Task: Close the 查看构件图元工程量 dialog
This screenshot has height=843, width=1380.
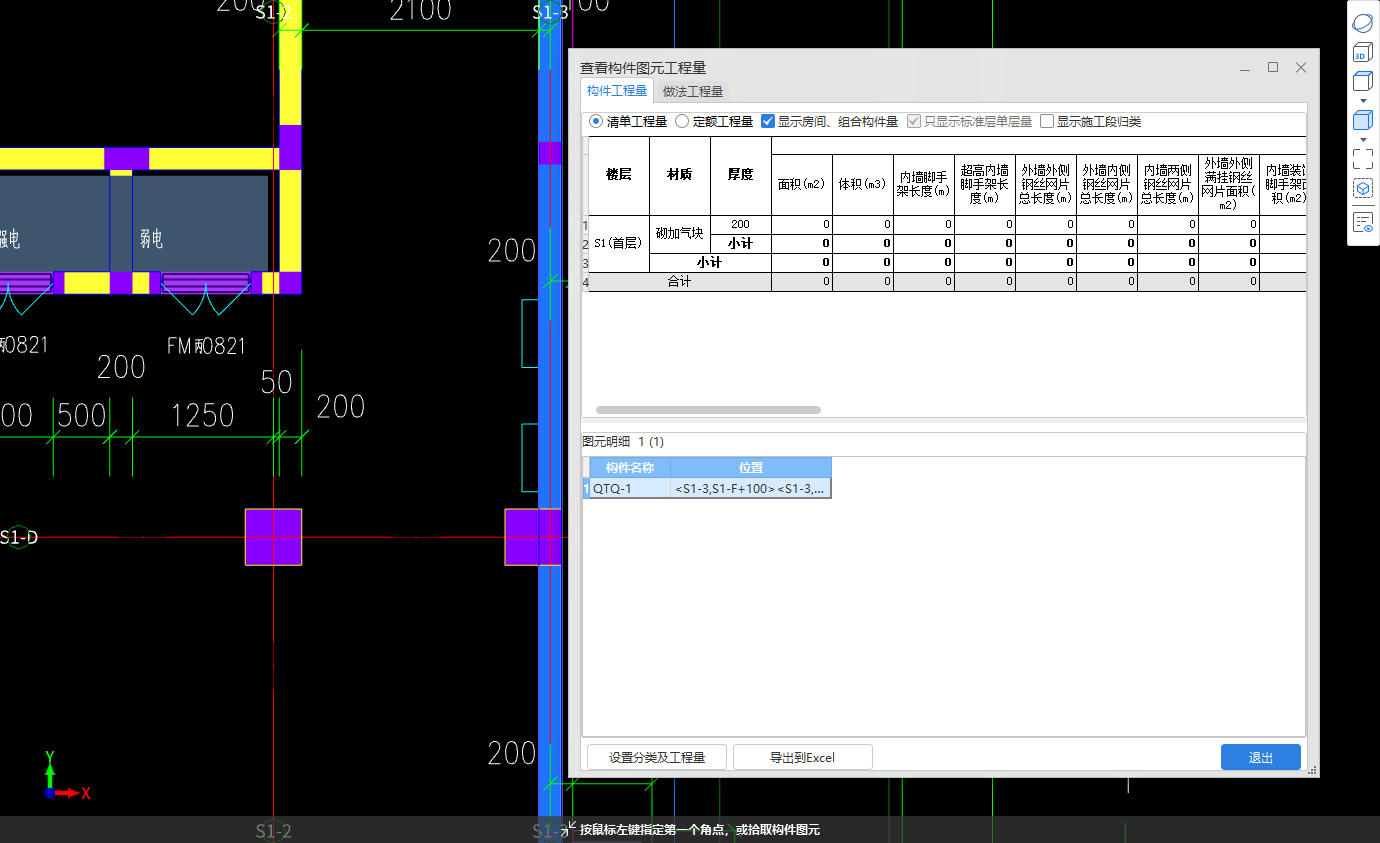Action: coord(1301,68)
